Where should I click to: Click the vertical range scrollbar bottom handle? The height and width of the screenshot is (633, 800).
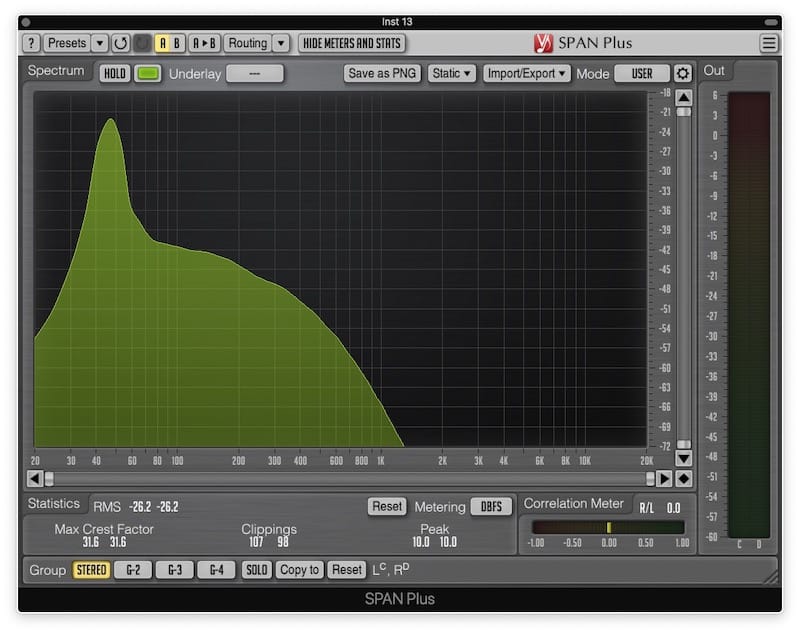coord(684,444)
